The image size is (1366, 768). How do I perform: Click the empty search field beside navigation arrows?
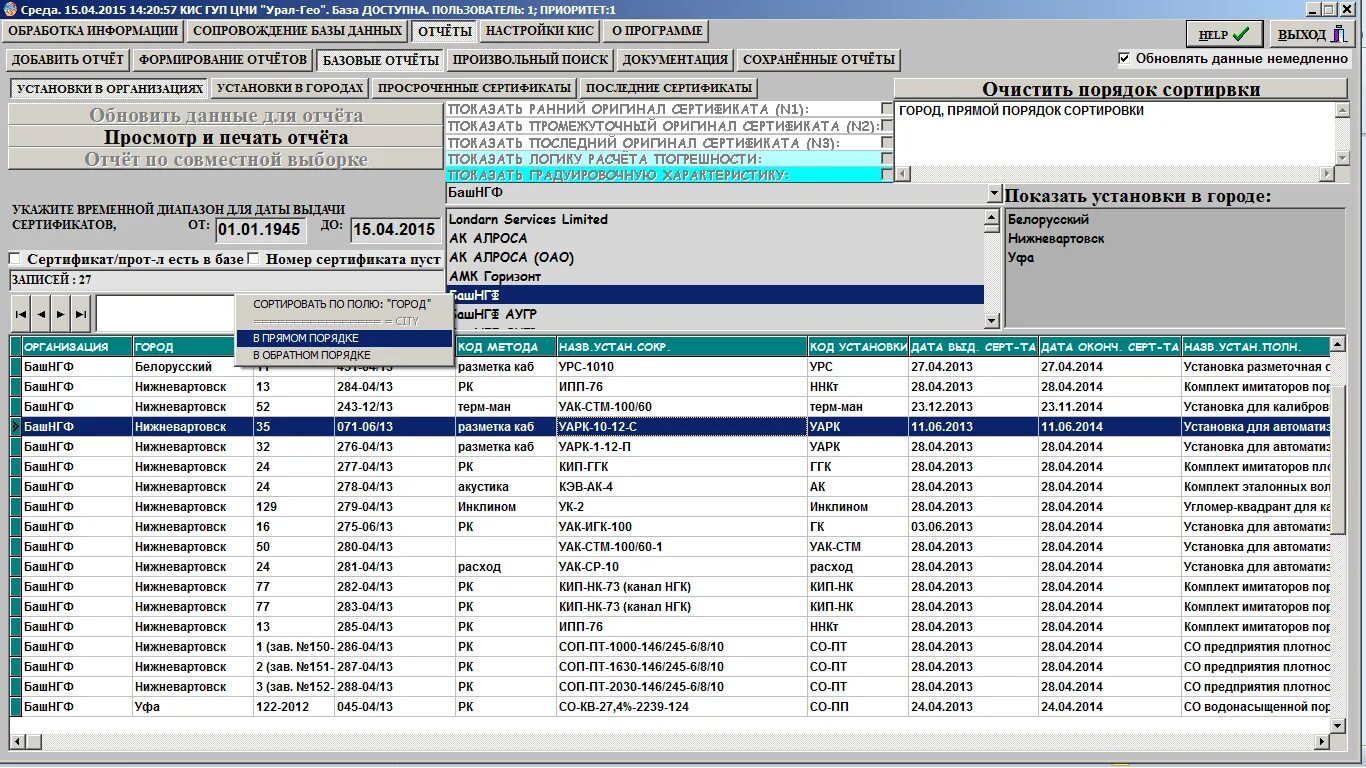[165, 314]
